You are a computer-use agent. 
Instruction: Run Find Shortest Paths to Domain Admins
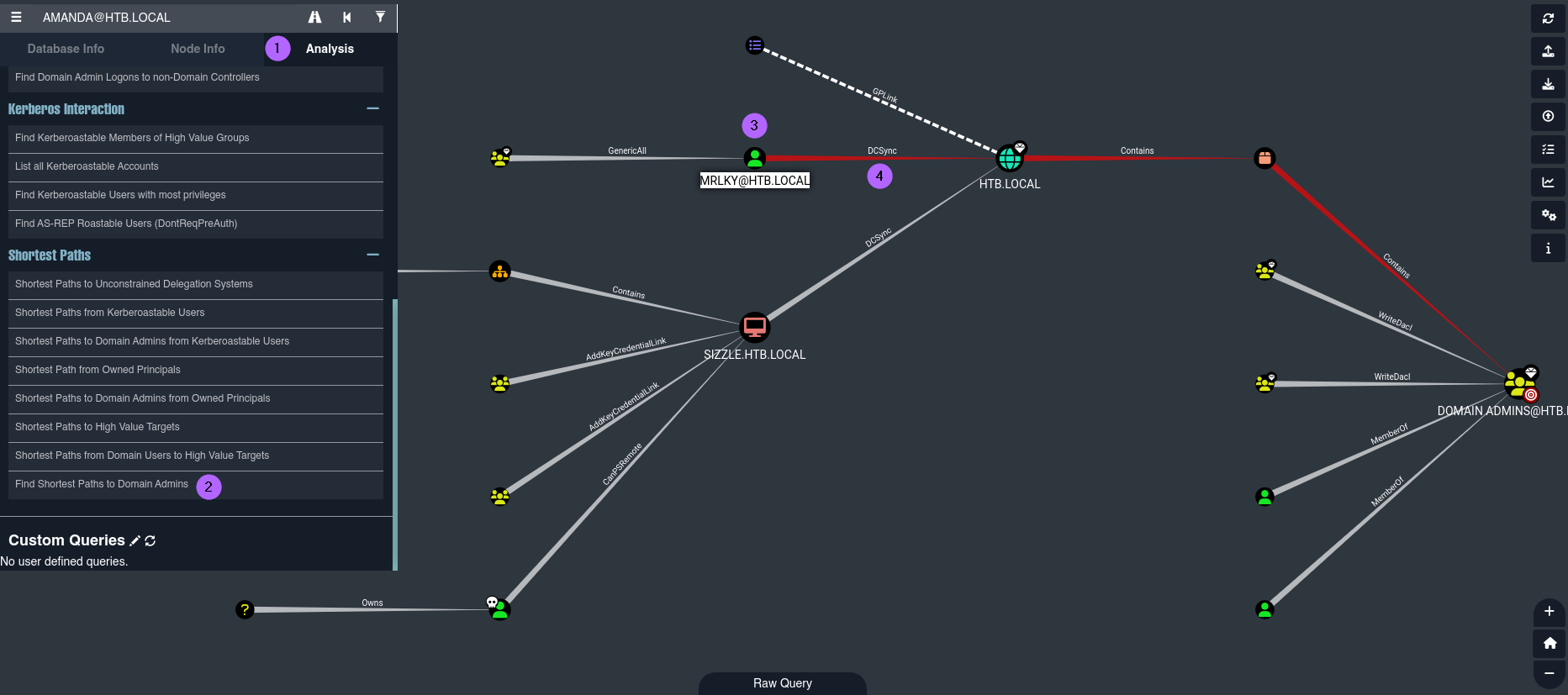(x=195, y=484)
